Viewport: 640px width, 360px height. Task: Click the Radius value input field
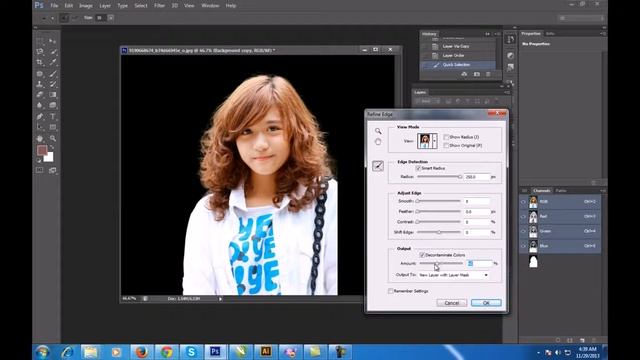(477, 177)
